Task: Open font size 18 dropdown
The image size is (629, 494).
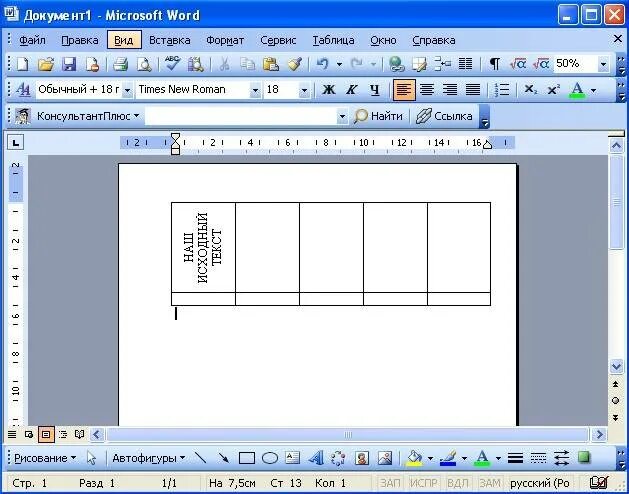Action: [304, 90]
